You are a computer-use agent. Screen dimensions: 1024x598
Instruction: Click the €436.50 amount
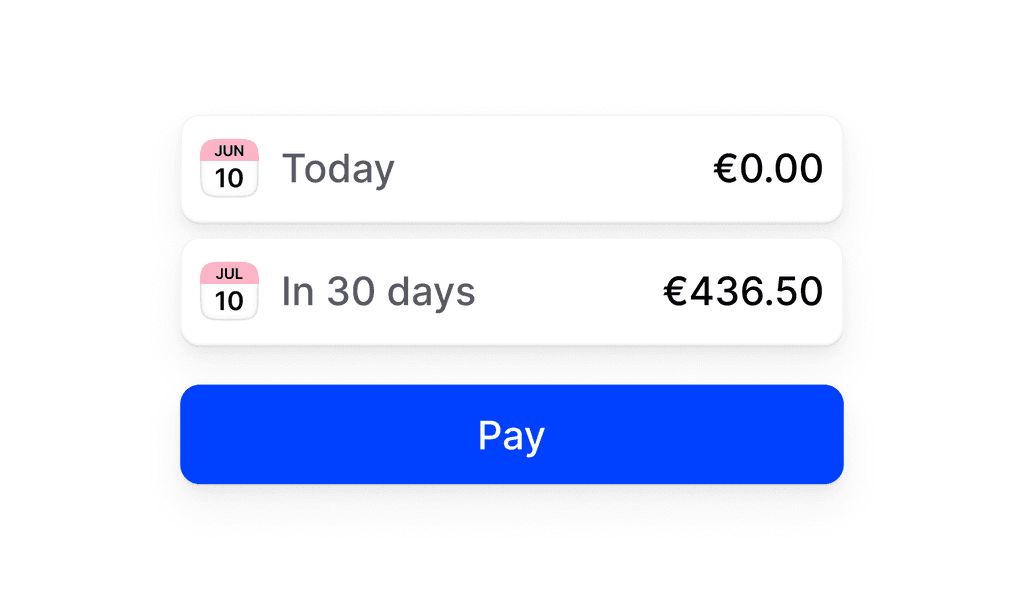(x=743, y=291)
